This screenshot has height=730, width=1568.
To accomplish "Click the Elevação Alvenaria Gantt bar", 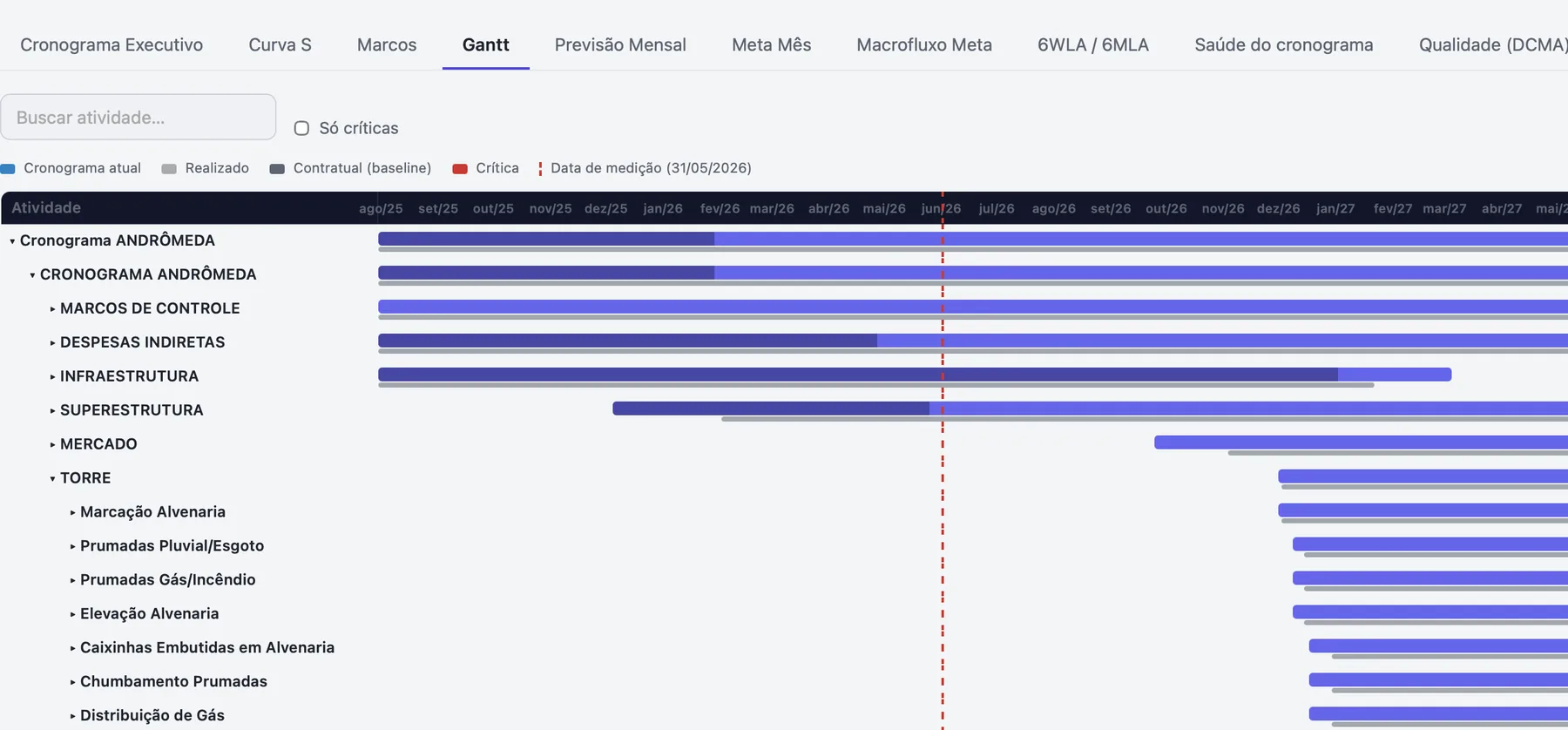I will [1430, 612].
